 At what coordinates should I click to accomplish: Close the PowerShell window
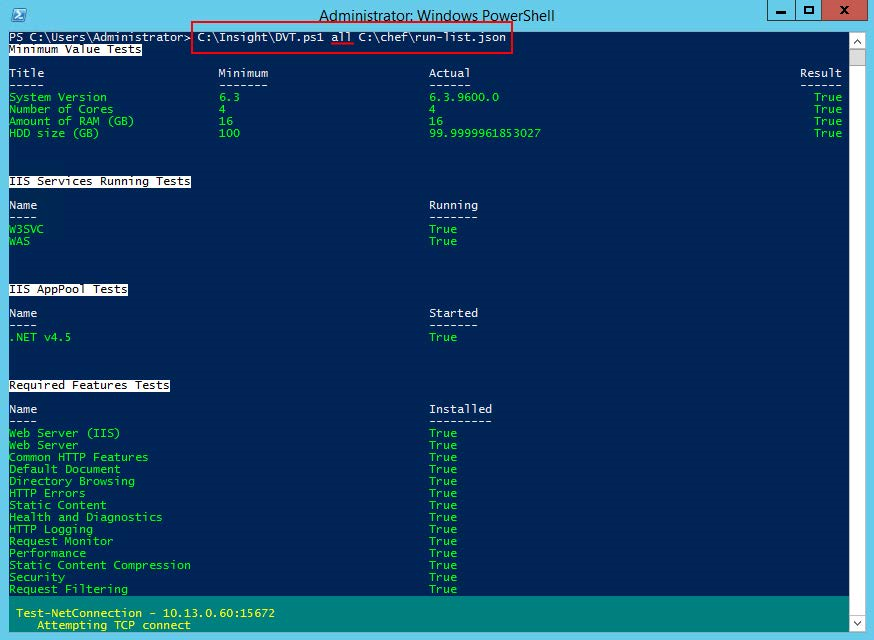(x=846, y=11)
